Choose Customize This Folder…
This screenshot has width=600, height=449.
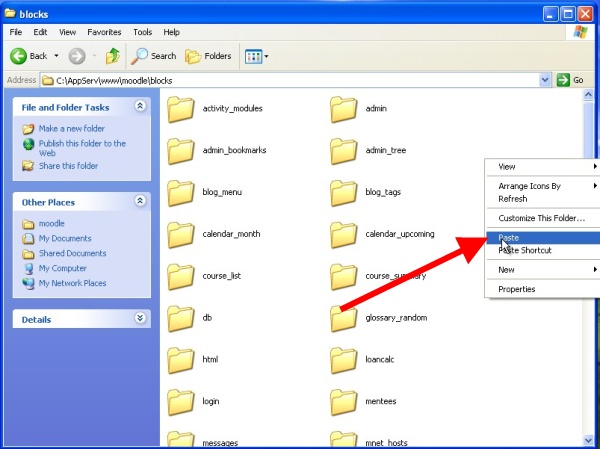tap(543, 218)
